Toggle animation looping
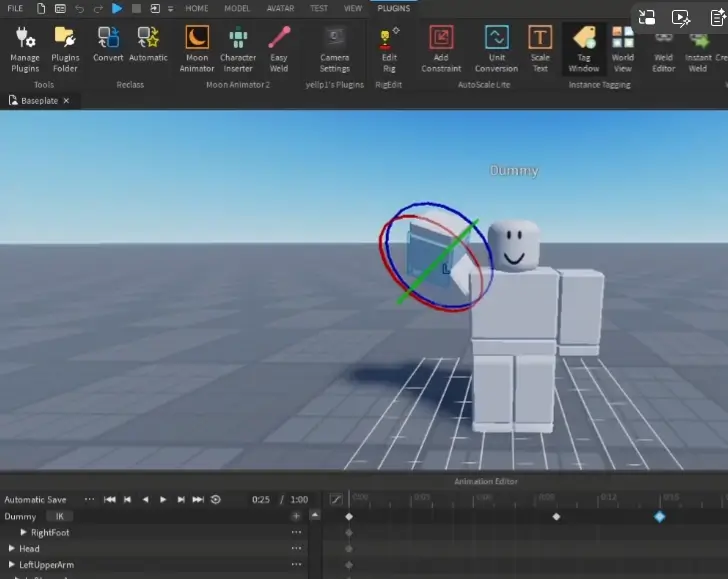This screenshot has height=579, width=728. click(x=216, y=500)
